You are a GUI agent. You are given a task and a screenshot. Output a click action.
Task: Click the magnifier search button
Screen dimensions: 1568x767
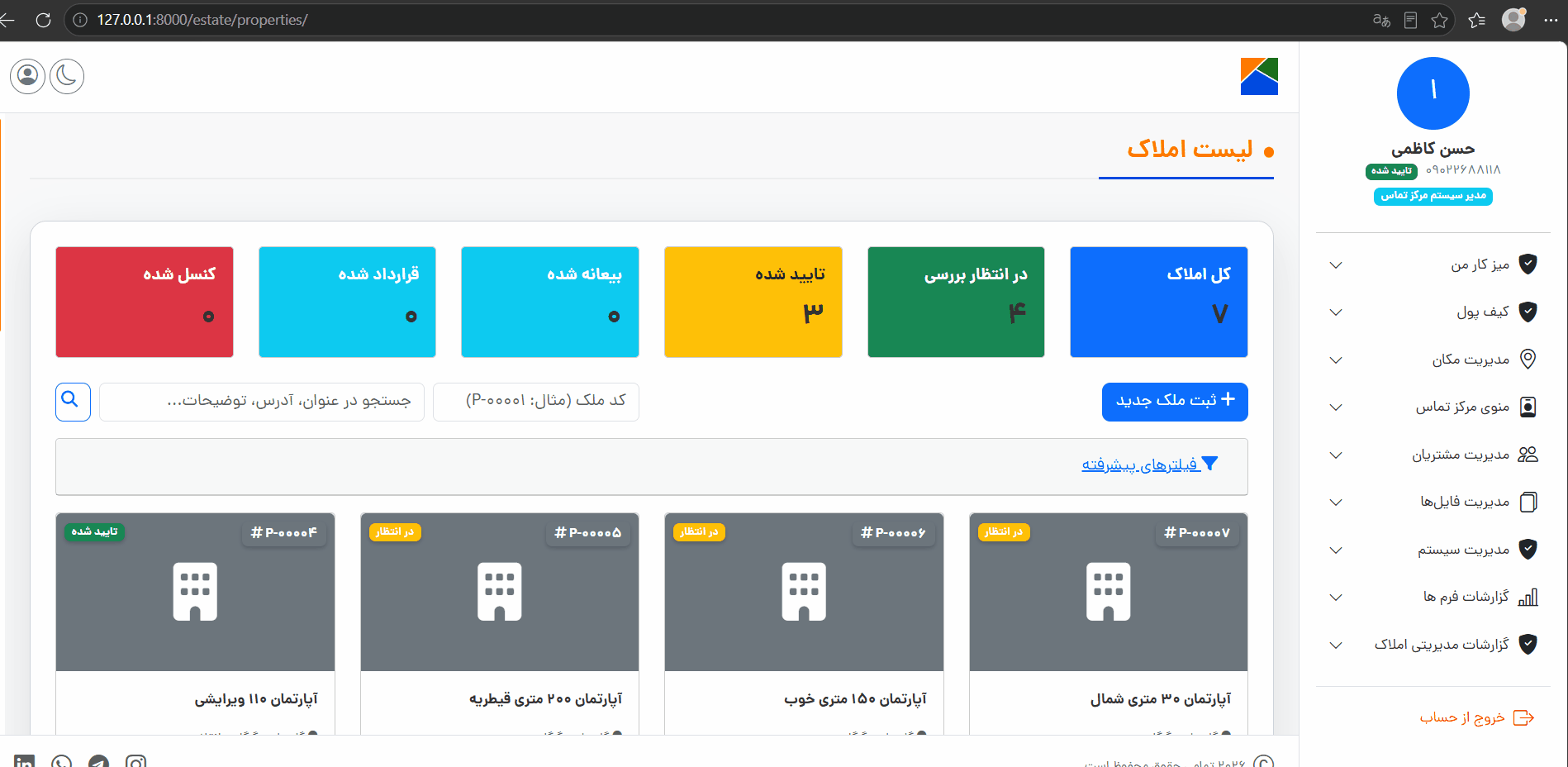click(x=73, y=402)
